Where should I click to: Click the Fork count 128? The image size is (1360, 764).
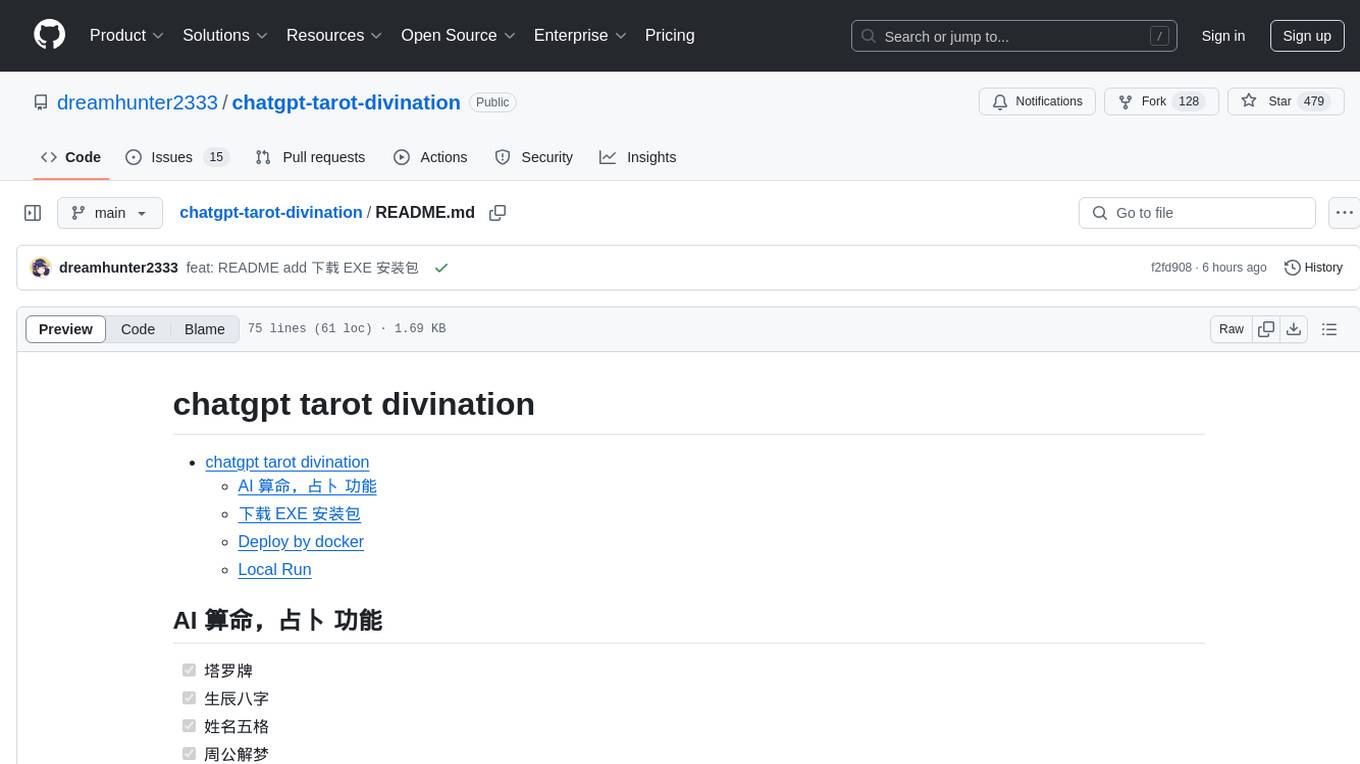pyautogui.click(x=1189, y=102)
